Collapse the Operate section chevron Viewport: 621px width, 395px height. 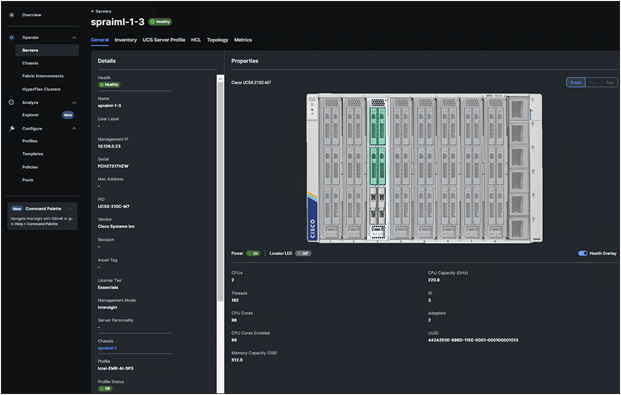(74, 38)
